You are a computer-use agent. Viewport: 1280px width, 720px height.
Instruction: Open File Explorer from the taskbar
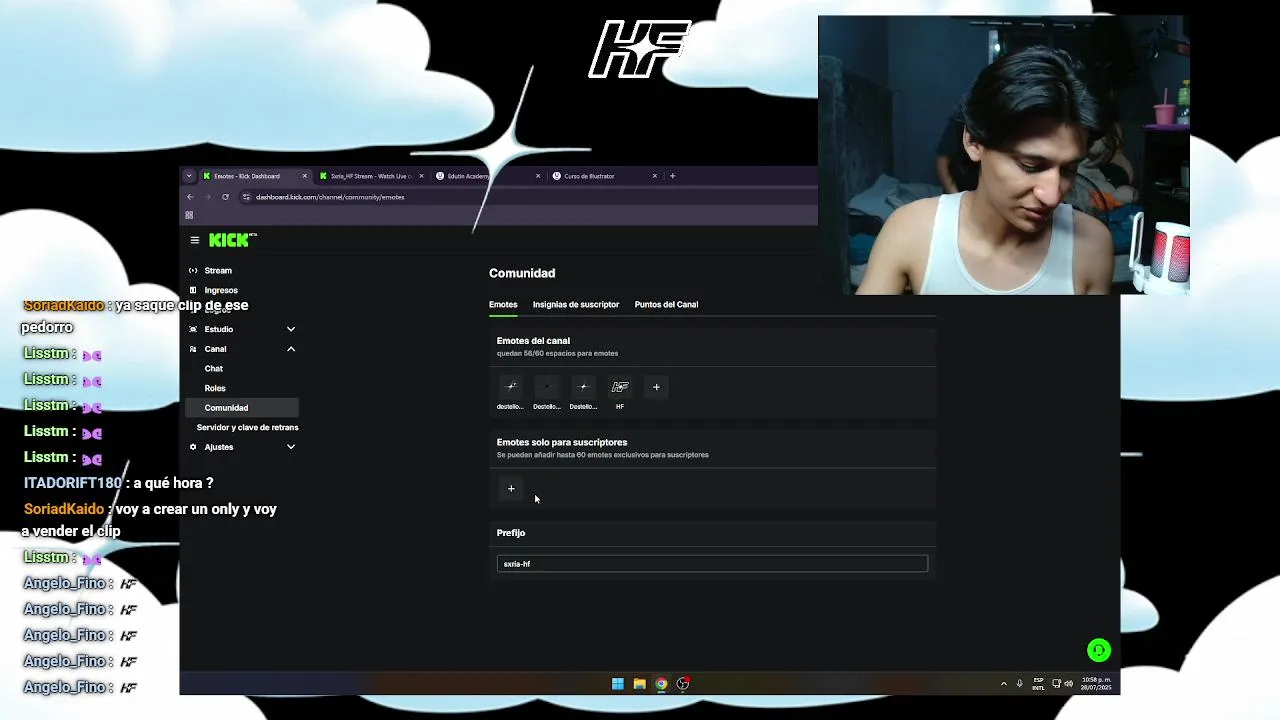pyautogui.click(x=639, y=684)
